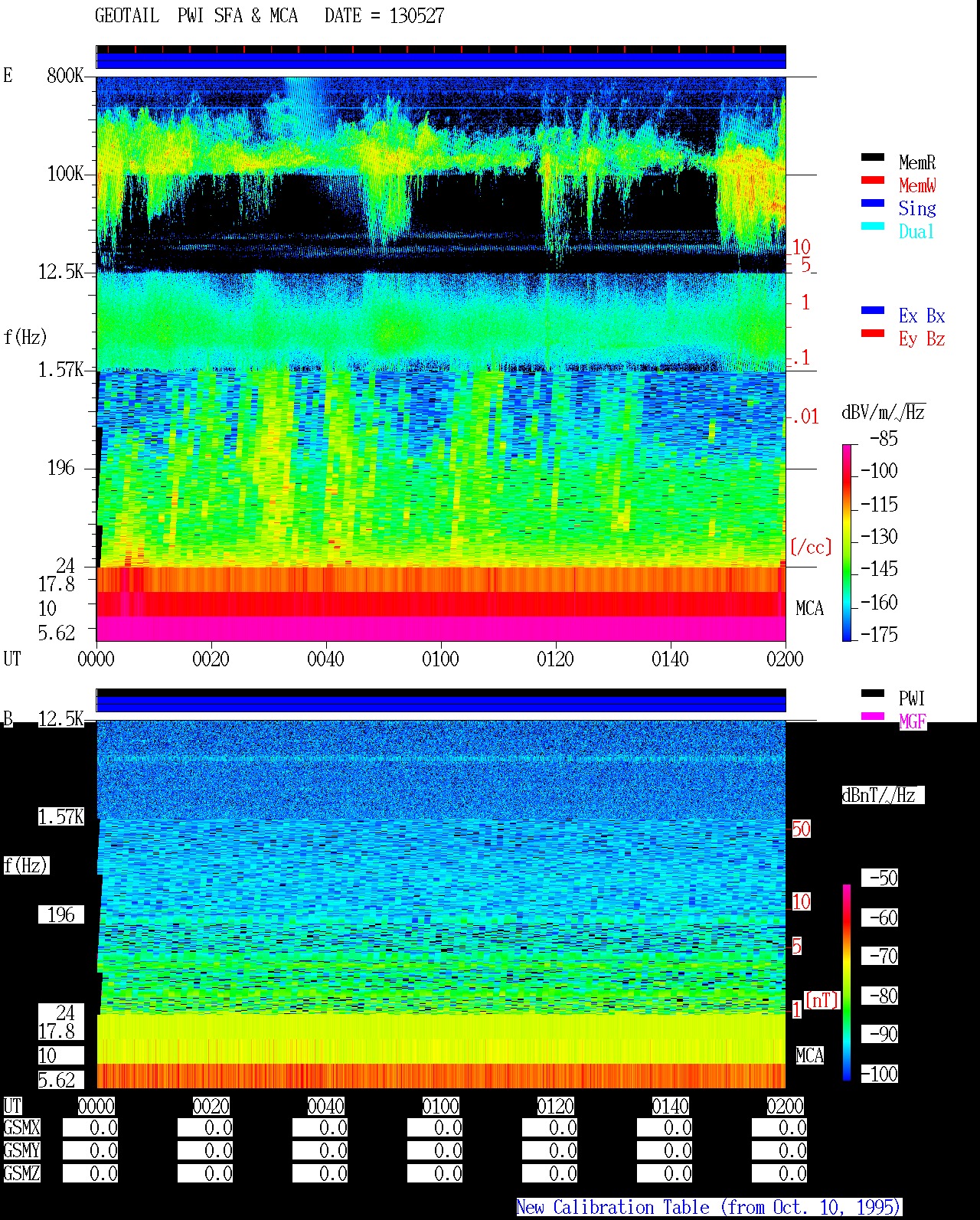The image size is (980, 1220).
Task: Click the 0100 time label under E spectrogram
Action: (441, 659)
